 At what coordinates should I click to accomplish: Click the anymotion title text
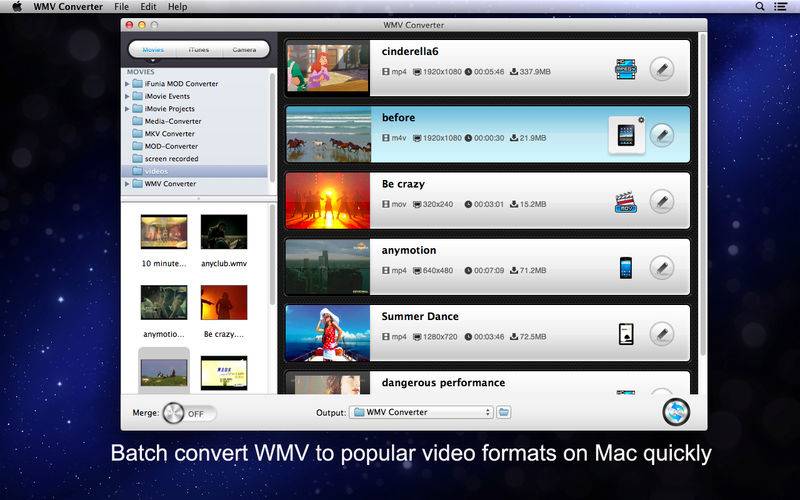click(409, 250)
